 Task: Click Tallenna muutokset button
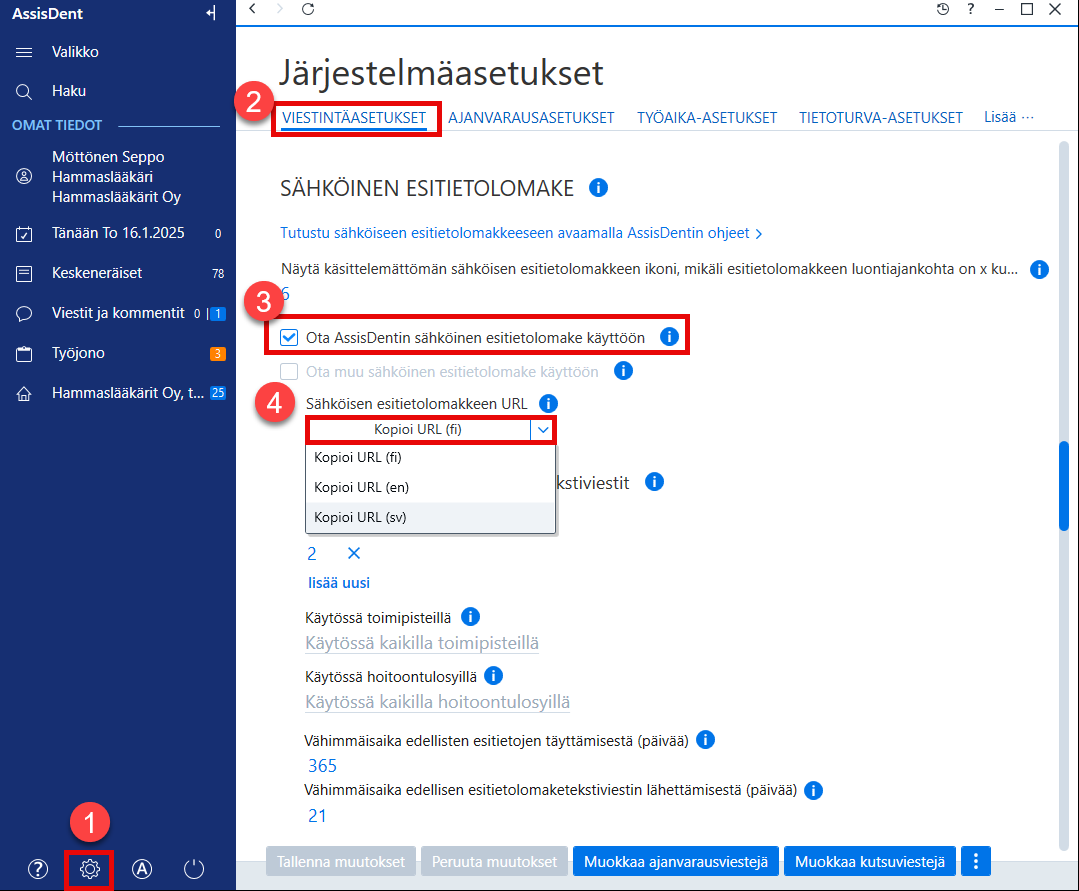pos(341,861)
